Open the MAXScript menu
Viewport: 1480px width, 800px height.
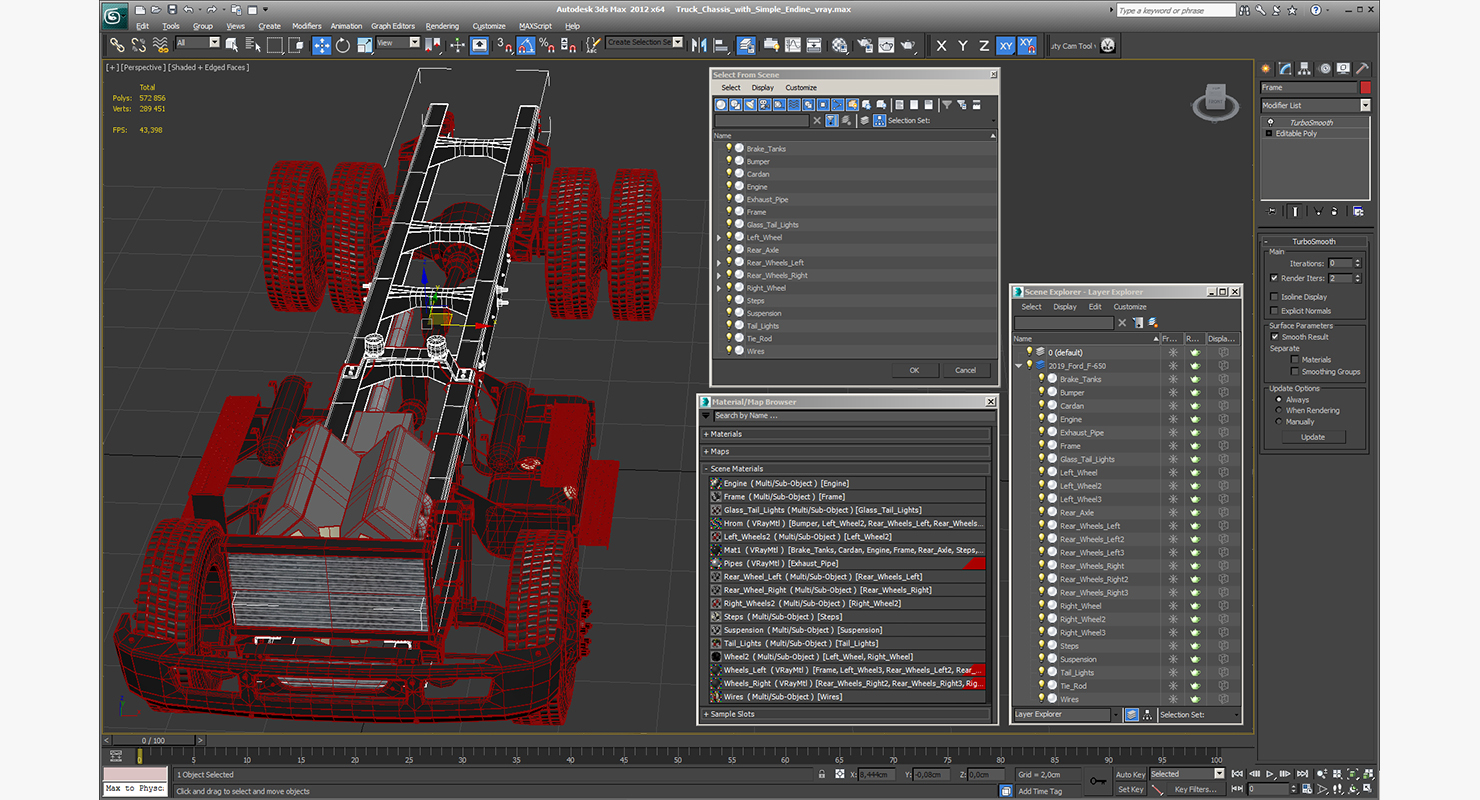click(x=535, y=26)
